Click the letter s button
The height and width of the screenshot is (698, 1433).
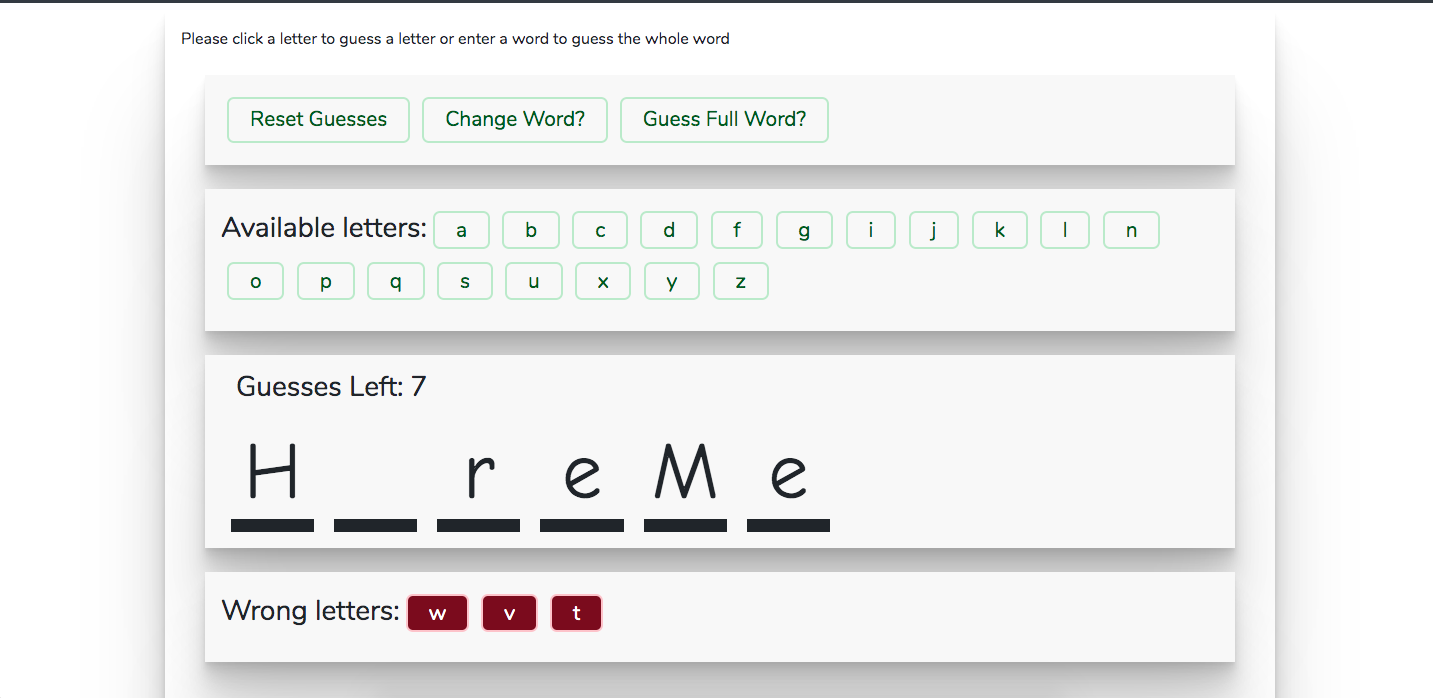point(464,281)
